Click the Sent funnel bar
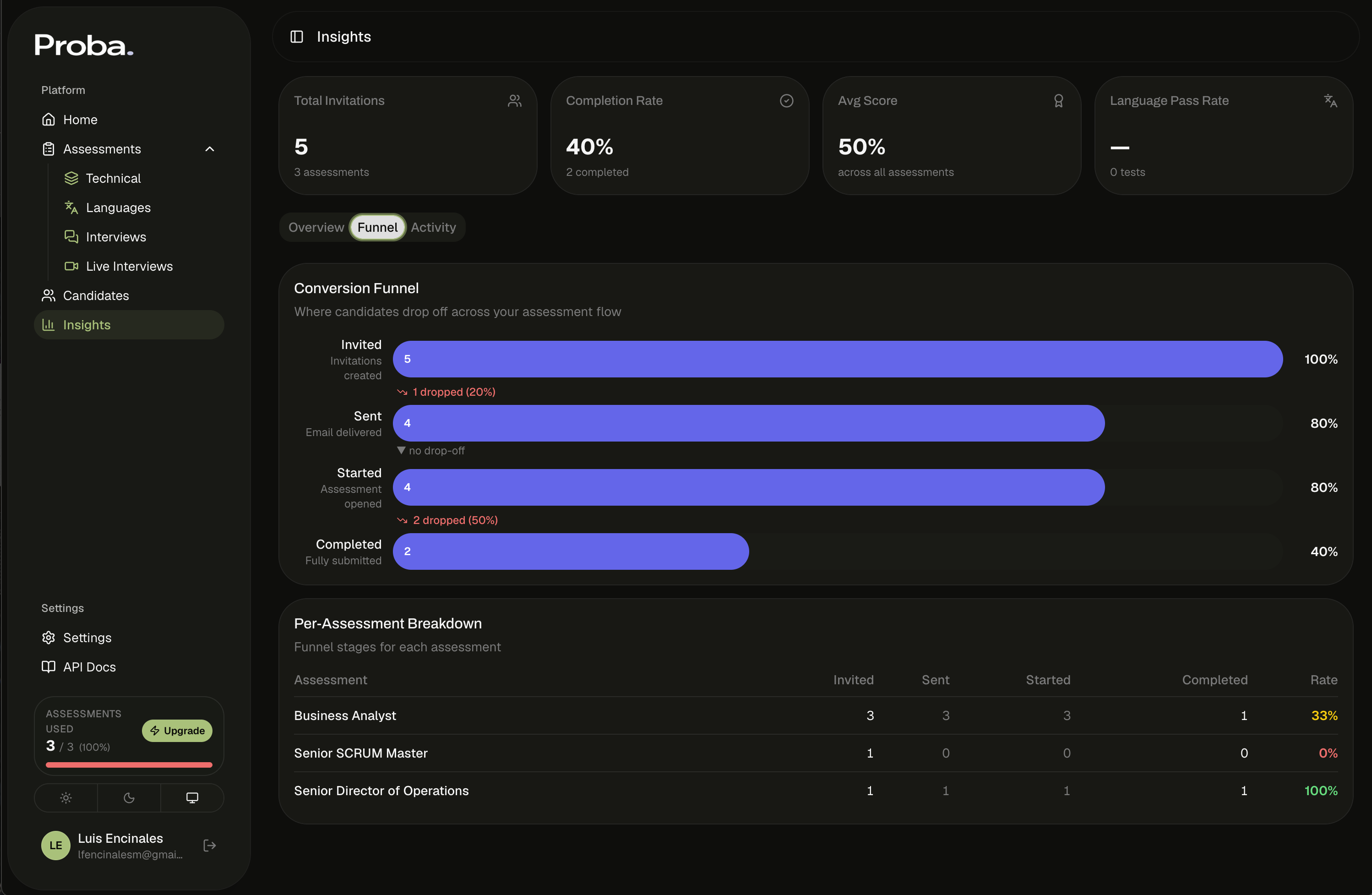 (x=749, y=423)
